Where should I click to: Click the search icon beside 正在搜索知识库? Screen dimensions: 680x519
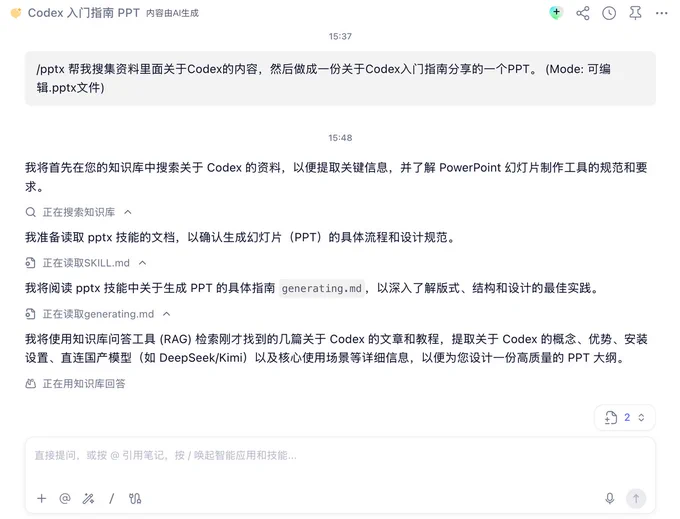click(30, 212)
